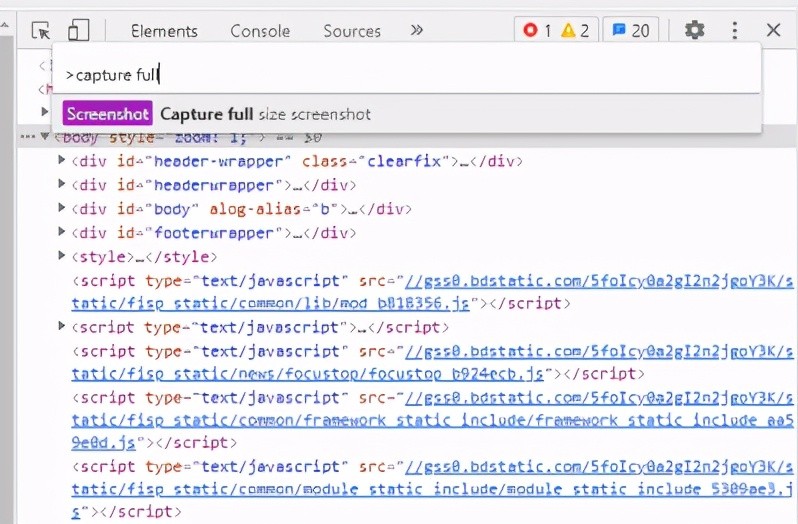The width and height of the screenshot is (798, 524).
Task: Switch to the Console tab
Action: [260, 31]
